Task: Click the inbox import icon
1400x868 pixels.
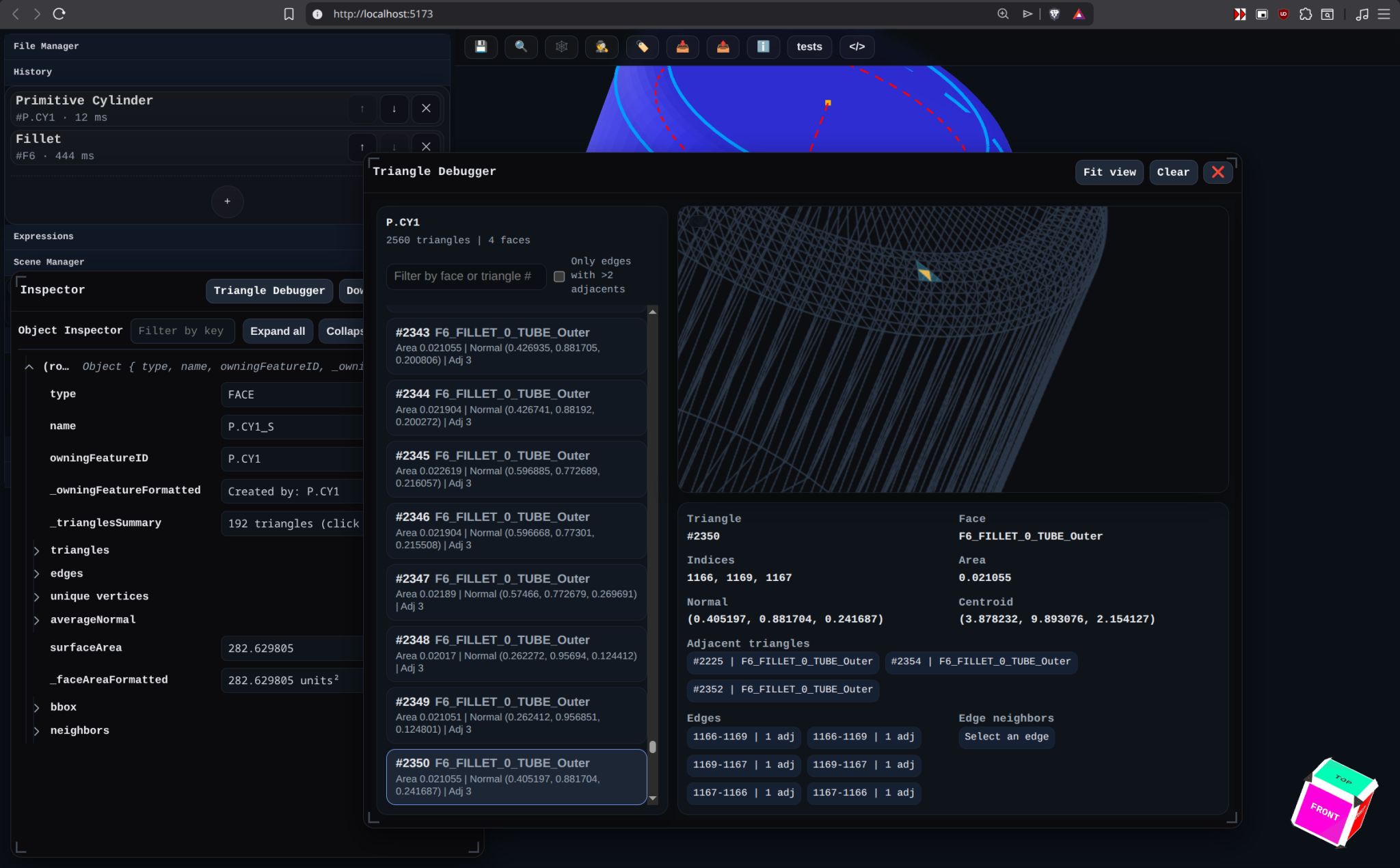Action: [x=682, y=46]
